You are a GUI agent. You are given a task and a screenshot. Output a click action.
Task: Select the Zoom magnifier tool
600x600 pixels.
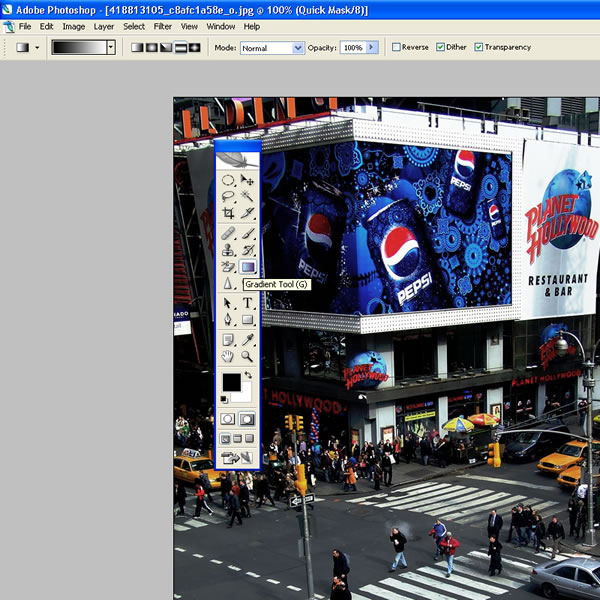(247, 355)
